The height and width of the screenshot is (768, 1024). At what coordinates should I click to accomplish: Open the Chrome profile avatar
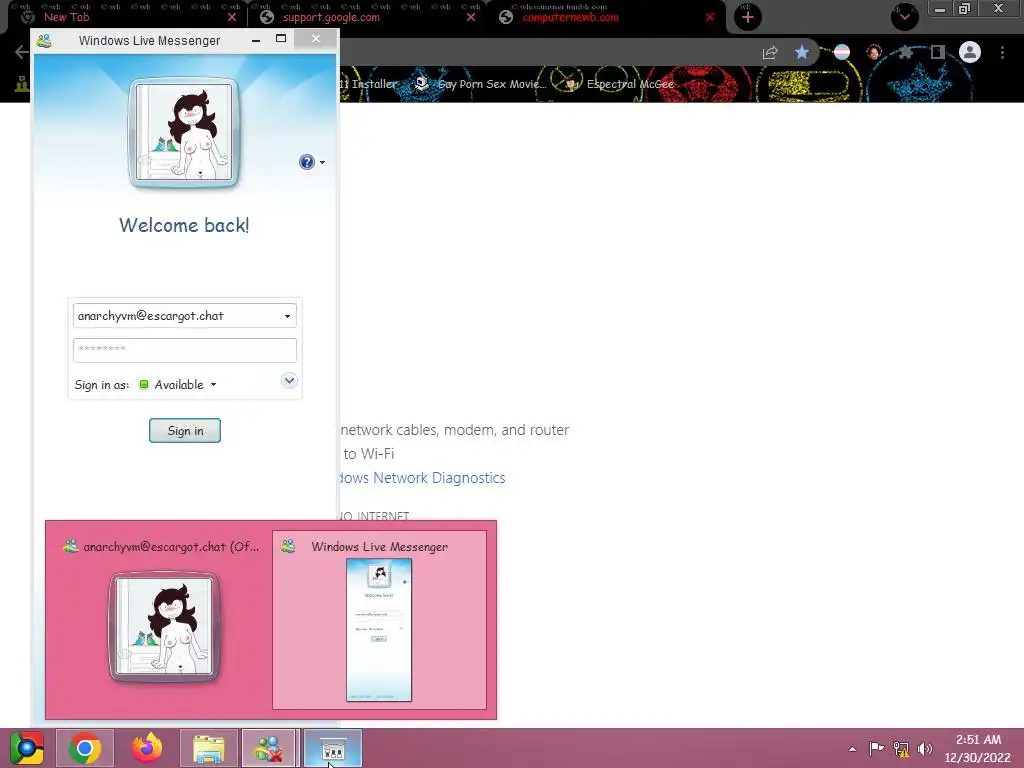pos(970,52)
